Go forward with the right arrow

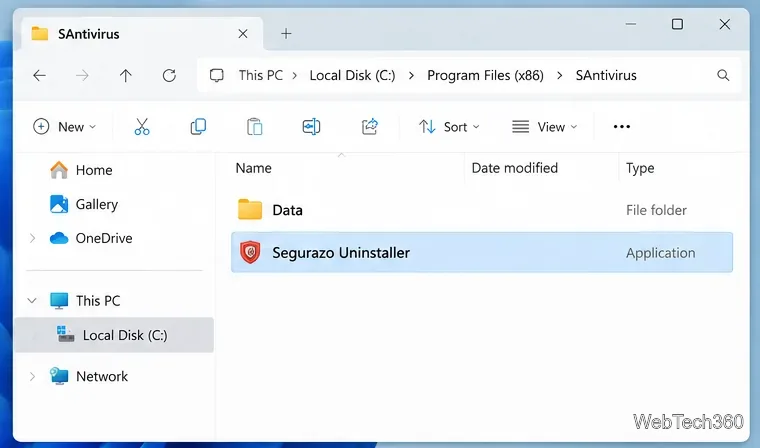(82, 75)
